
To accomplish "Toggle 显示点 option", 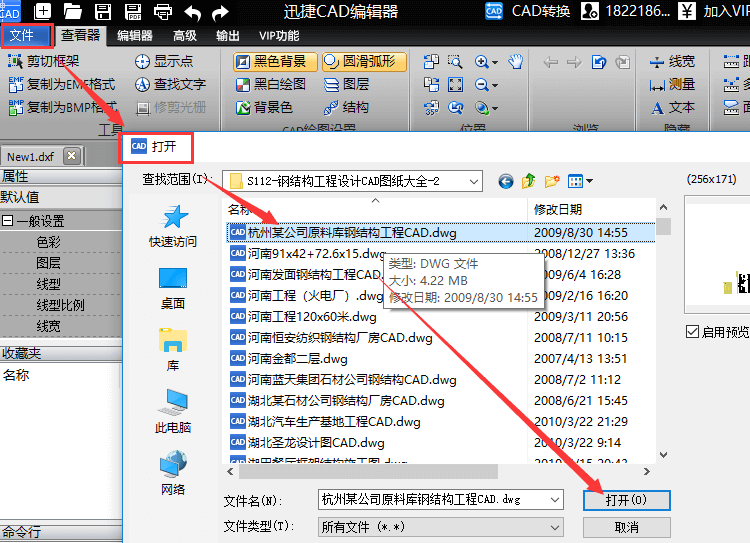I will coord(164,61).
